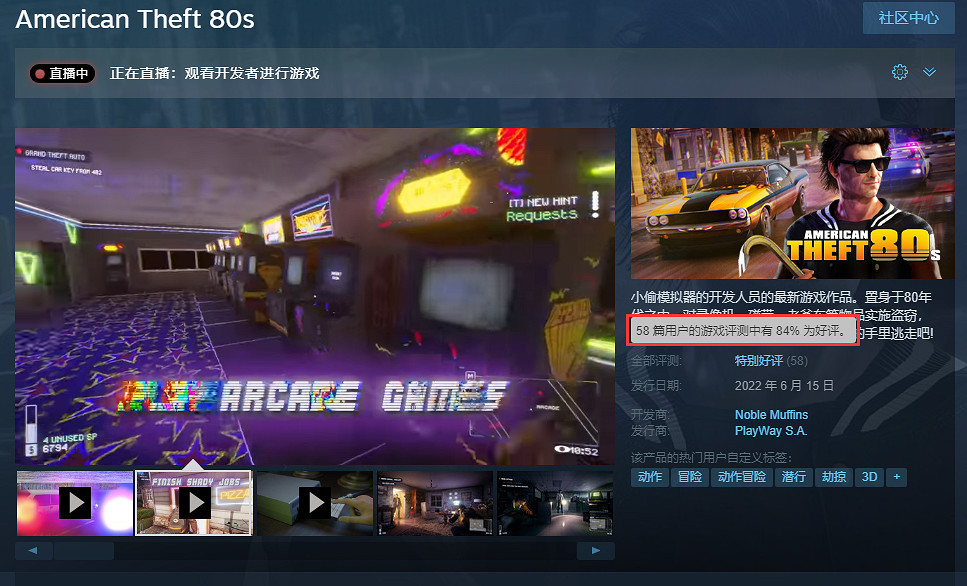Select the 动作 tag
Screen dimensions: 967x586
(648, 477)
